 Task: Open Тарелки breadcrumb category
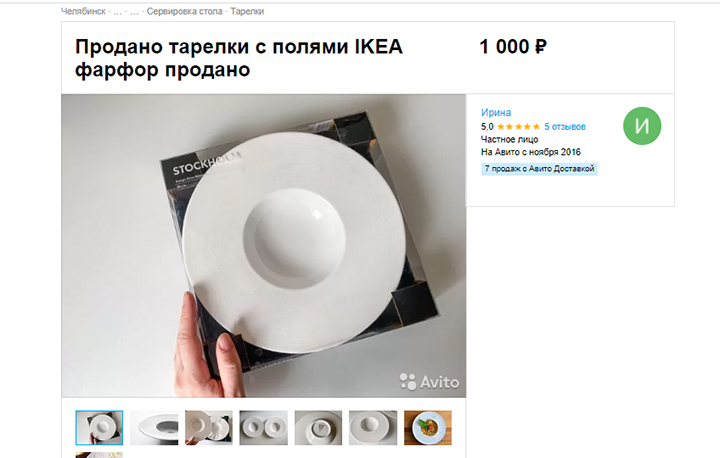click(x=247, y=11)
